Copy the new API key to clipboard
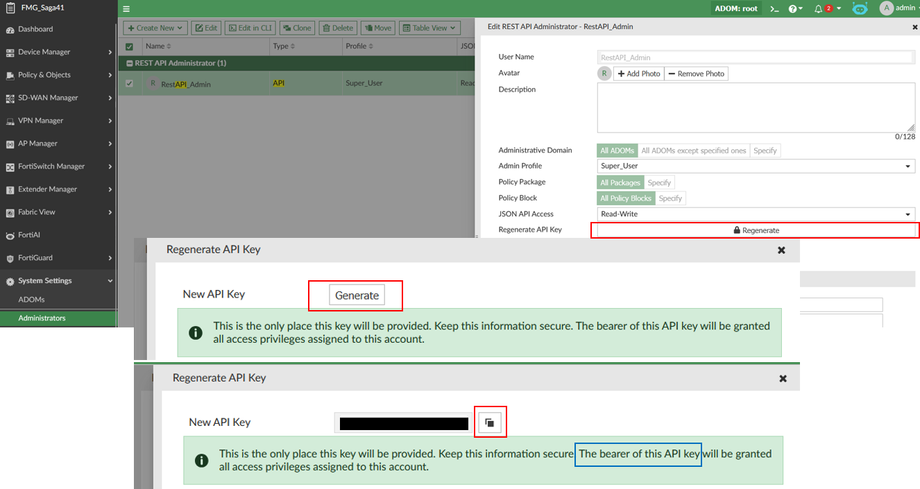920x489 pixels. click(490, 423)
